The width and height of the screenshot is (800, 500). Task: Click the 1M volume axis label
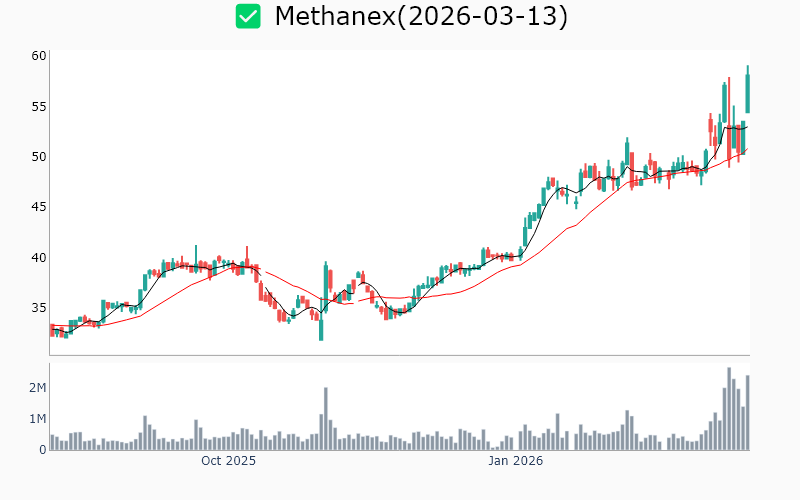click(37, 419)
